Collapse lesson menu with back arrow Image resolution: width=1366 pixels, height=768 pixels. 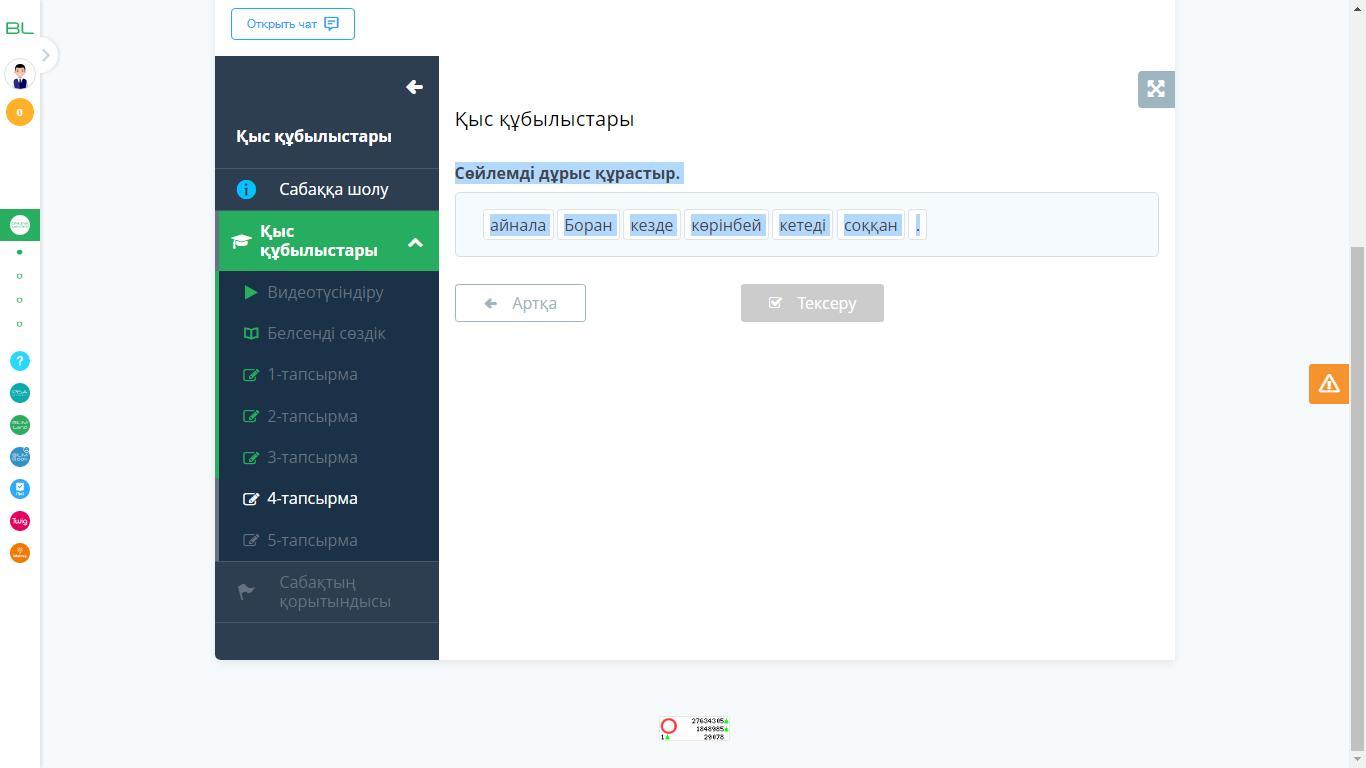[x=414, y=87]
